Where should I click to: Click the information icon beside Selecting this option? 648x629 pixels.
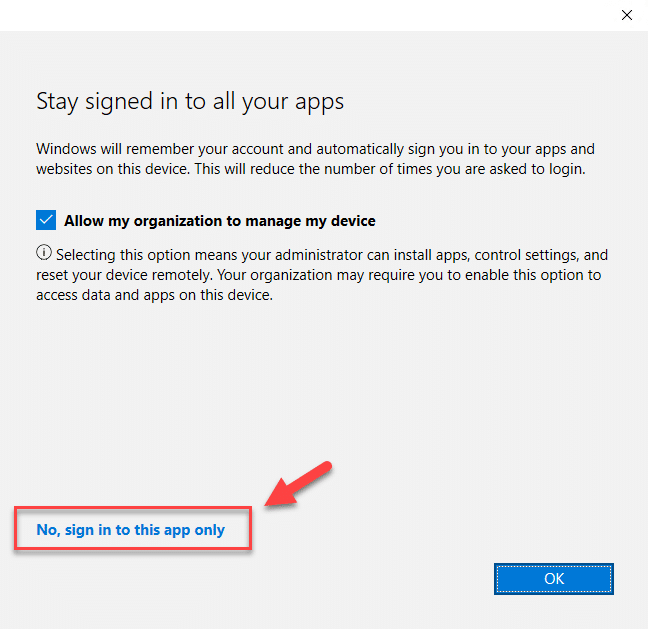click(44, 253)
